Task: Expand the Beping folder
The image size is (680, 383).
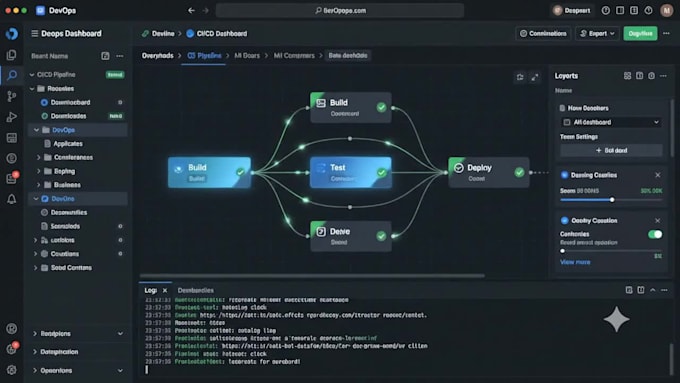Action: coord(38,171)
